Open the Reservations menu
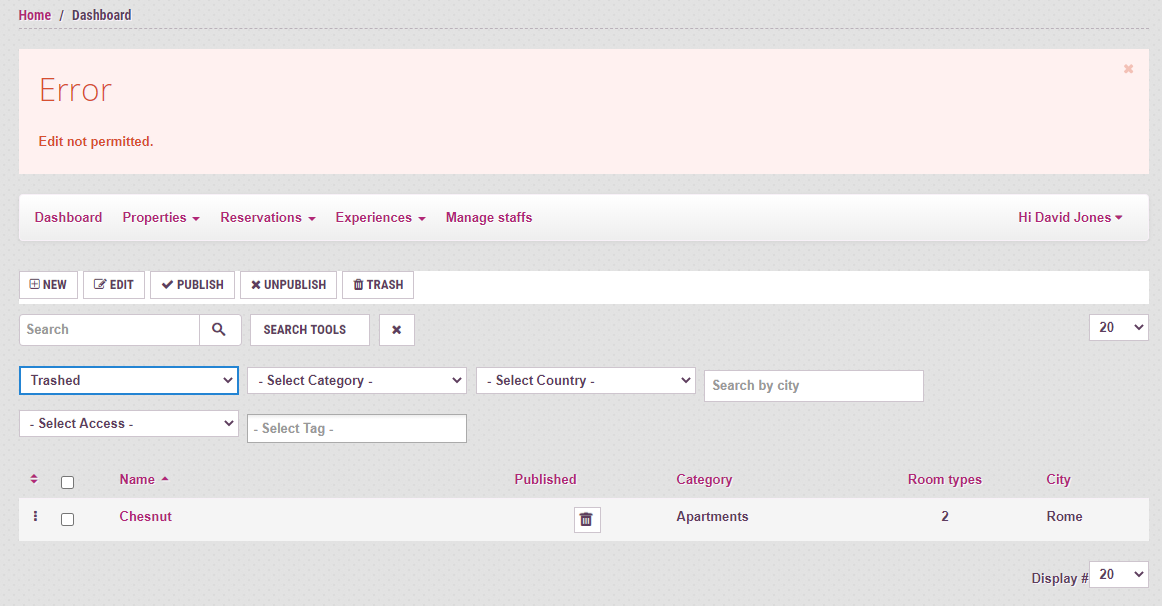 (x=267, y=217)
